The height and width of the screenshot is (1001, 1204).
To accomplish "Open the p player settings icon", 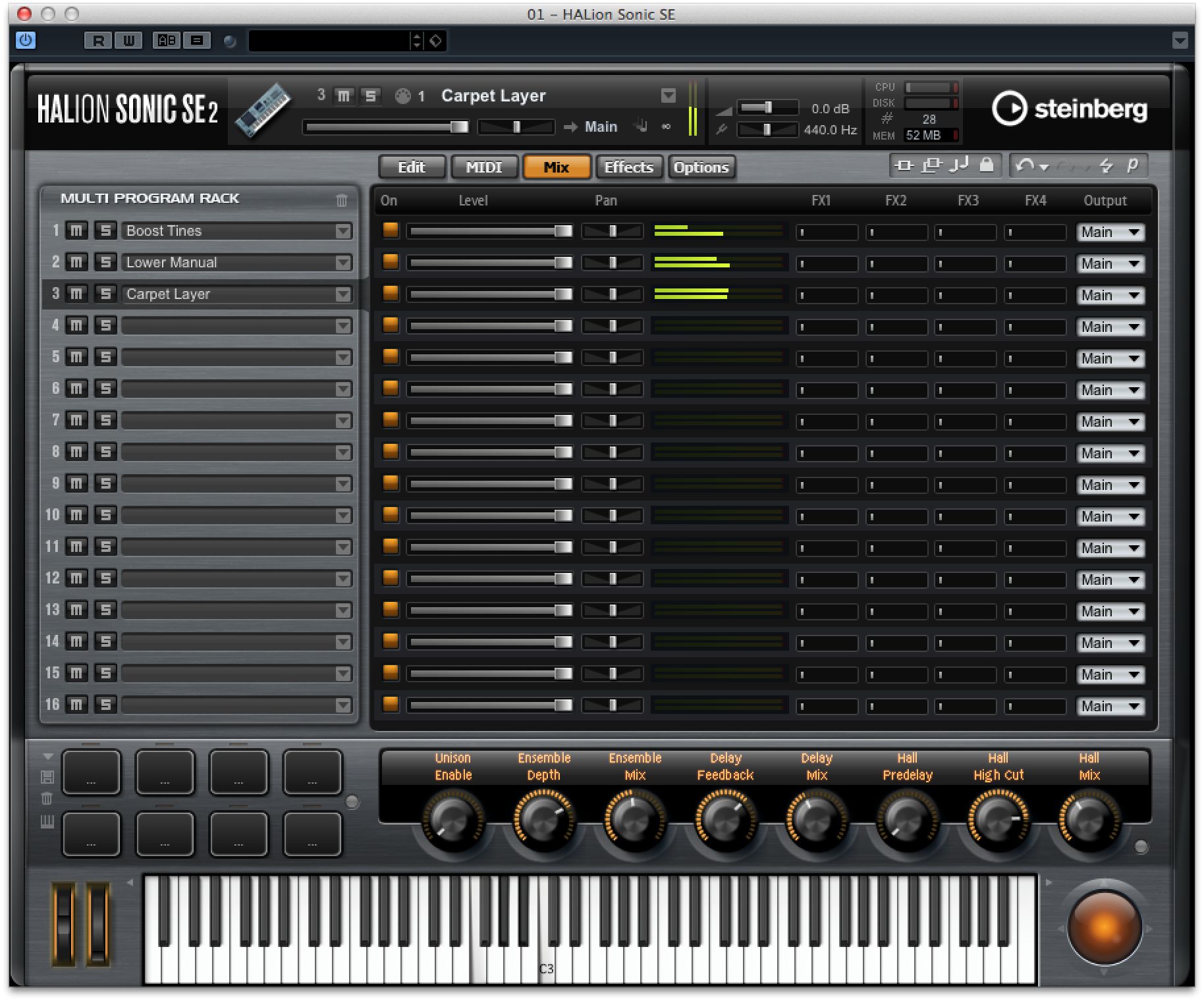I will pyautogui.click(x=1132, y=165).
